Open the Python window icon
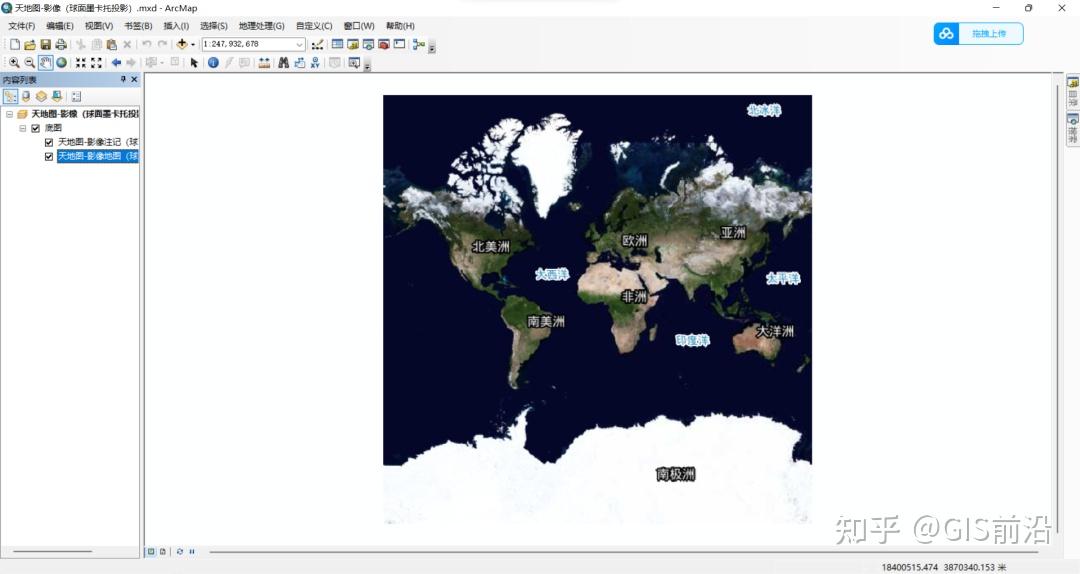Image resolution: width=1080 pixels, height=574 pixels. tap(399, 44)
